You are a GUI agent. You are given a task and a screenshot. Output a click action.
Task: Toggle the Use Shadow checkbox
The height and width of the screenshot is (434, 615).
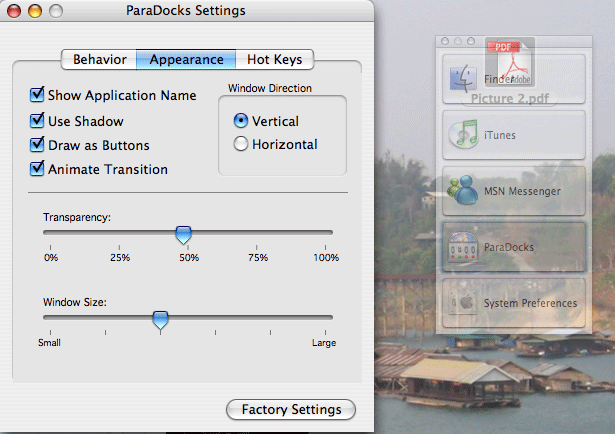[37, 121]
